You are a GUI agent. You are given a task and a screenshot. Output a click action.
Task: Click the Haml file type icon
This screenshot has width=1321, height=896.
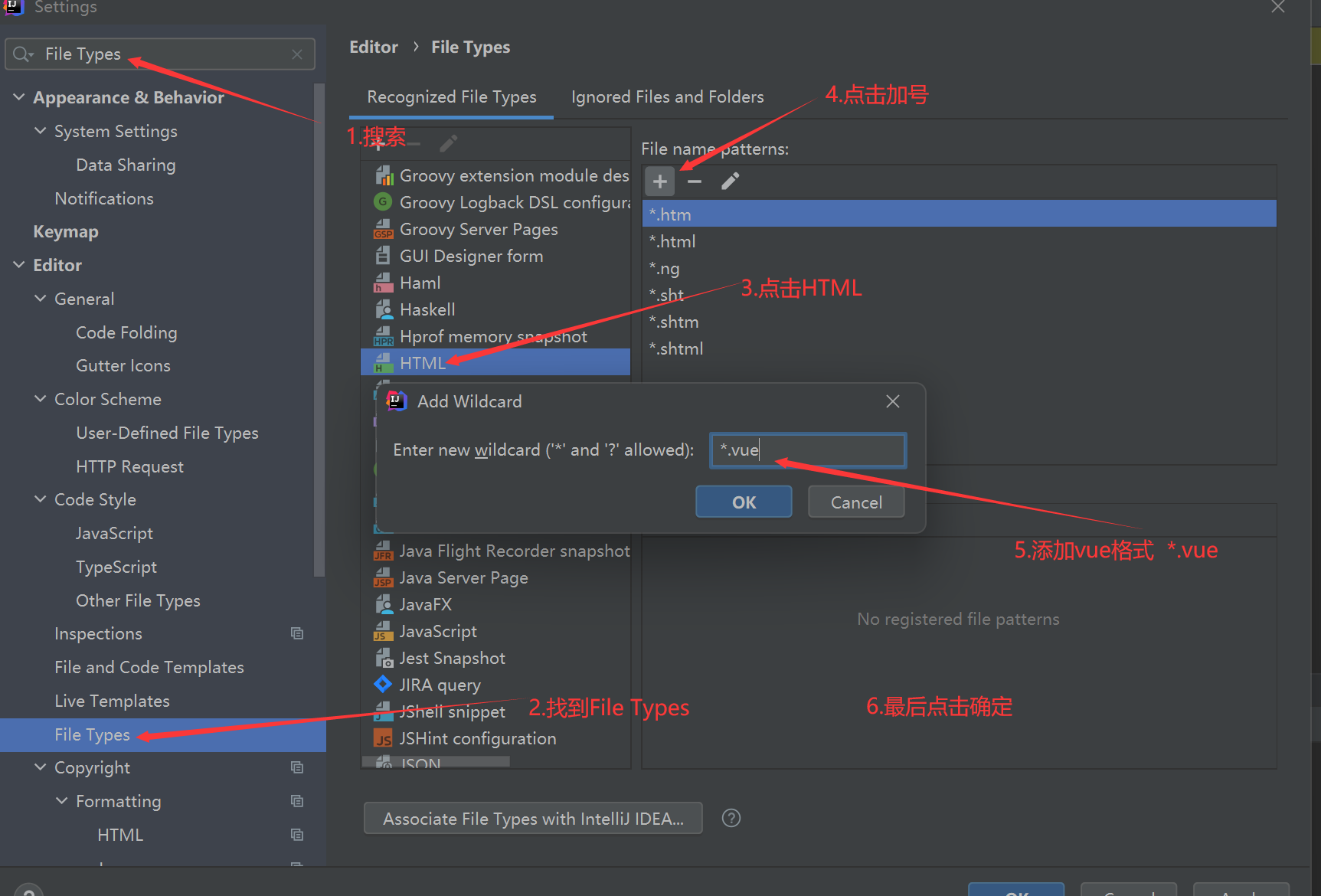point(383,283)
